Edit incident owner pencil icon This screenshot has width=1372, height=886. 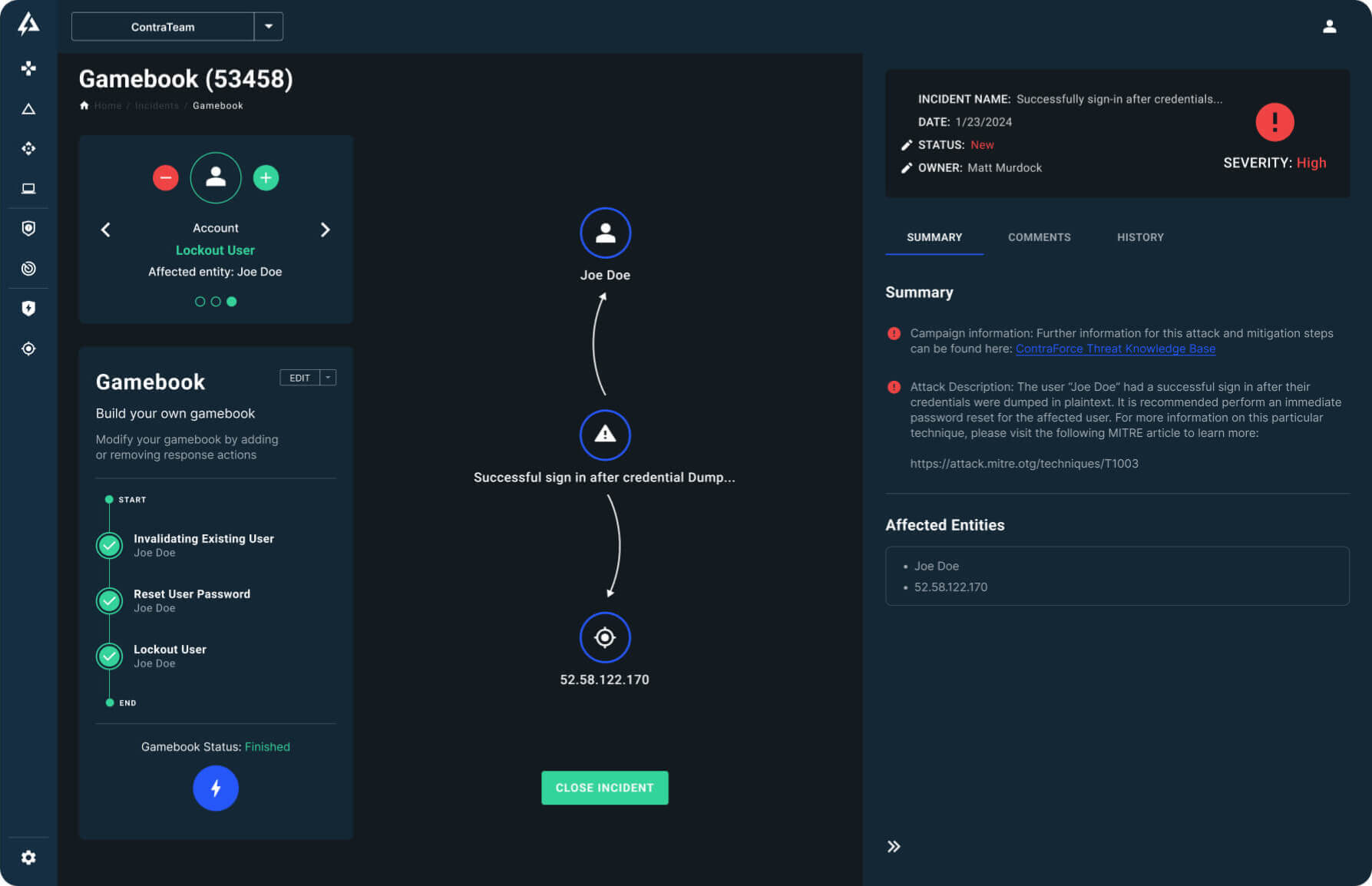(x=907, y=168)
